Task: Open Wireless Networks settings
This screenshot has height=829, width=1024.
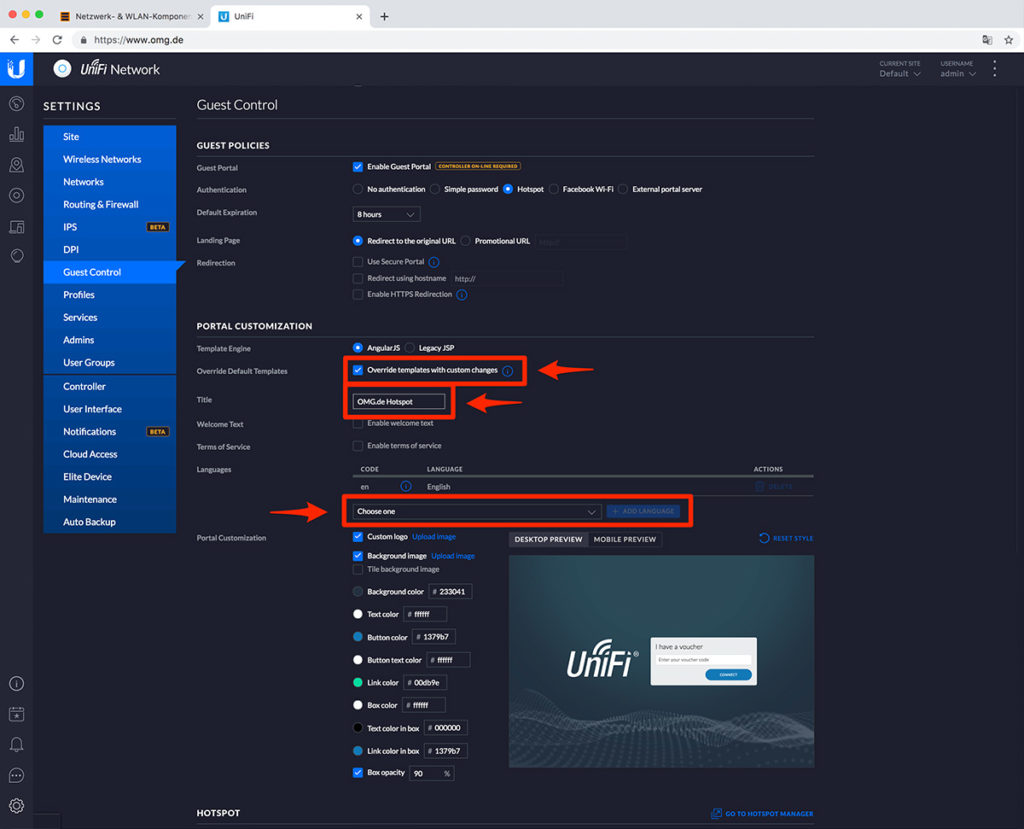Action: click(x=102, y=159)
